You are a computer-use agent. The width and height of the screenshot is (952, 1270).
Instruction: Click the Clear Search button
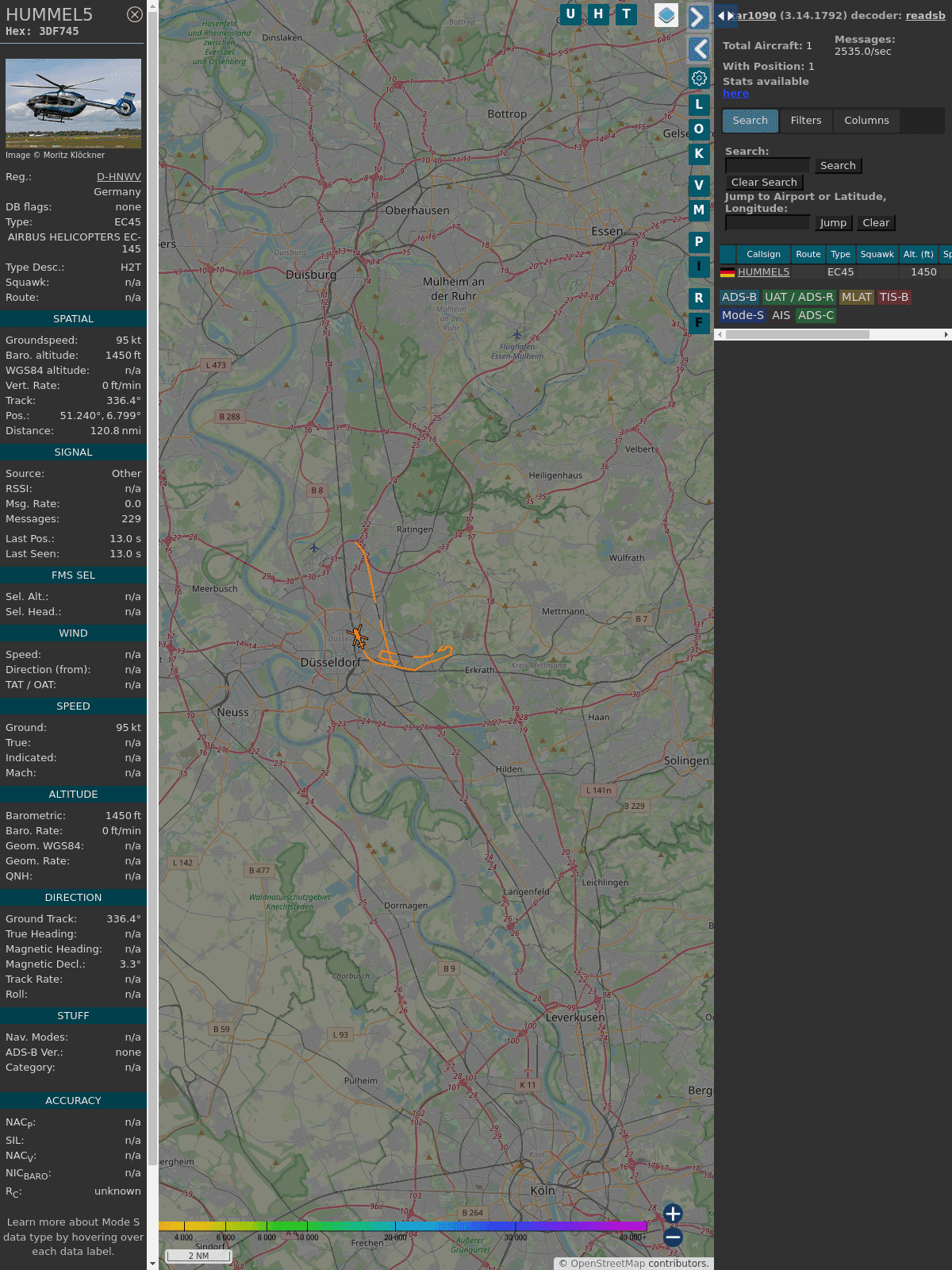(x=764, y=183)
